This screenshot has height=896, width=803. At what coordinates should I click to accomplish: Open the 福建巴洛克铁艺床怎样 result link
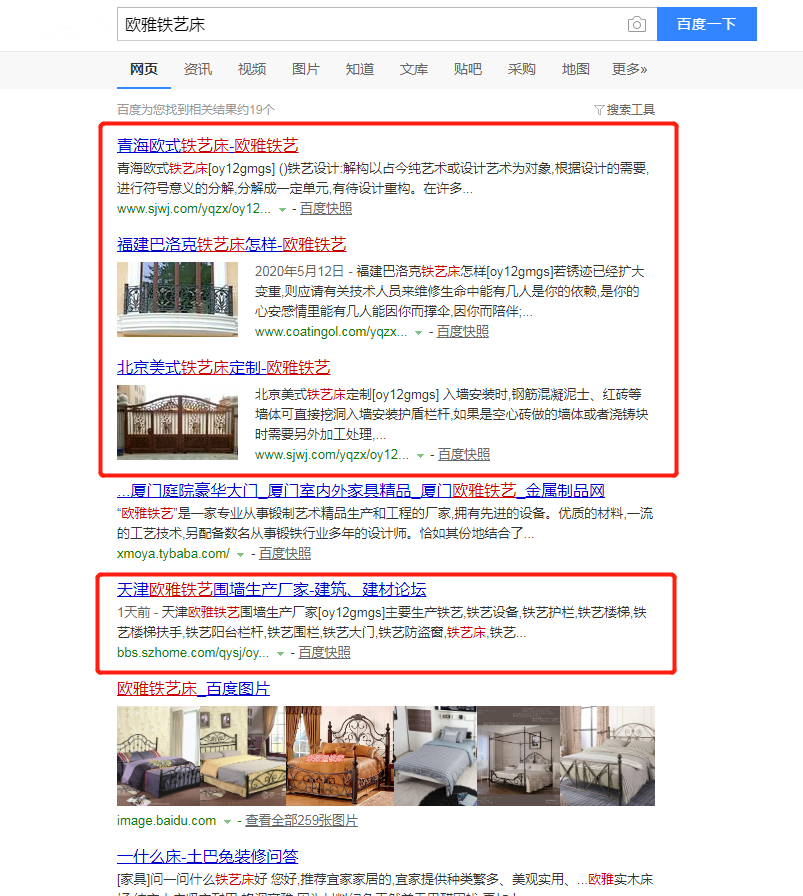tap(231, 244)
